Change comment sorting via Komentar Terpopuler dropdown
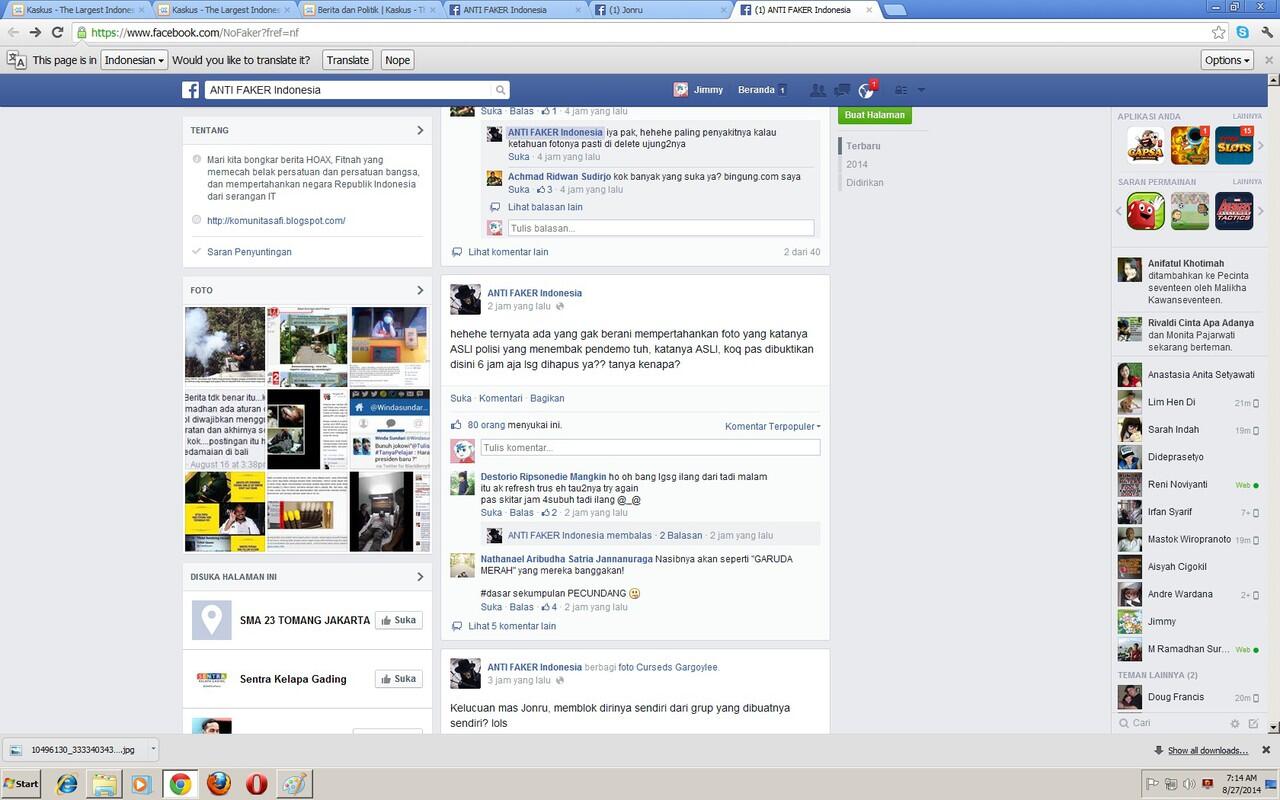Viewport: 1280px width, 800px height. click(770, 426)
